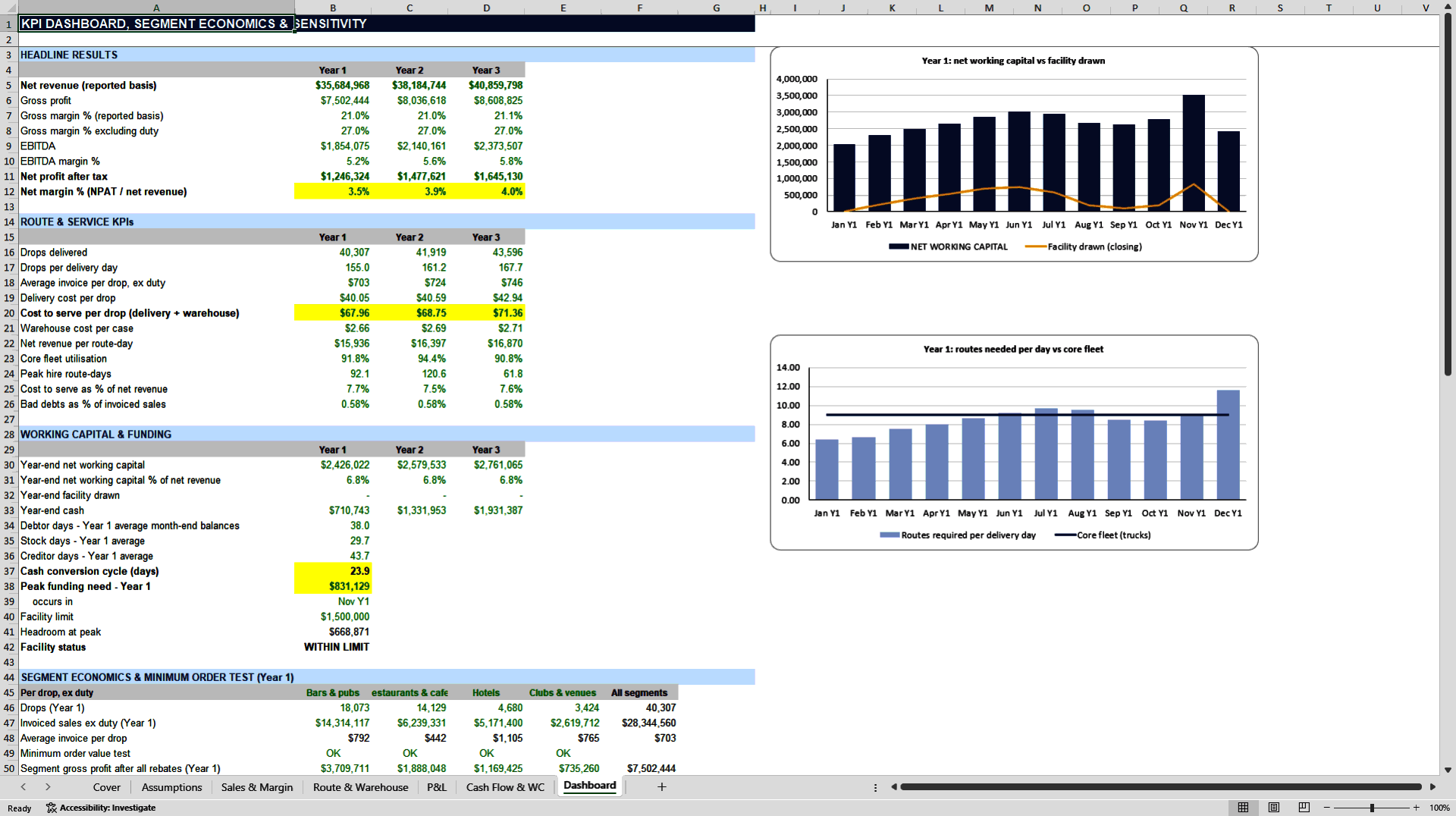Select Hotels average invoice $1,105

487,738
